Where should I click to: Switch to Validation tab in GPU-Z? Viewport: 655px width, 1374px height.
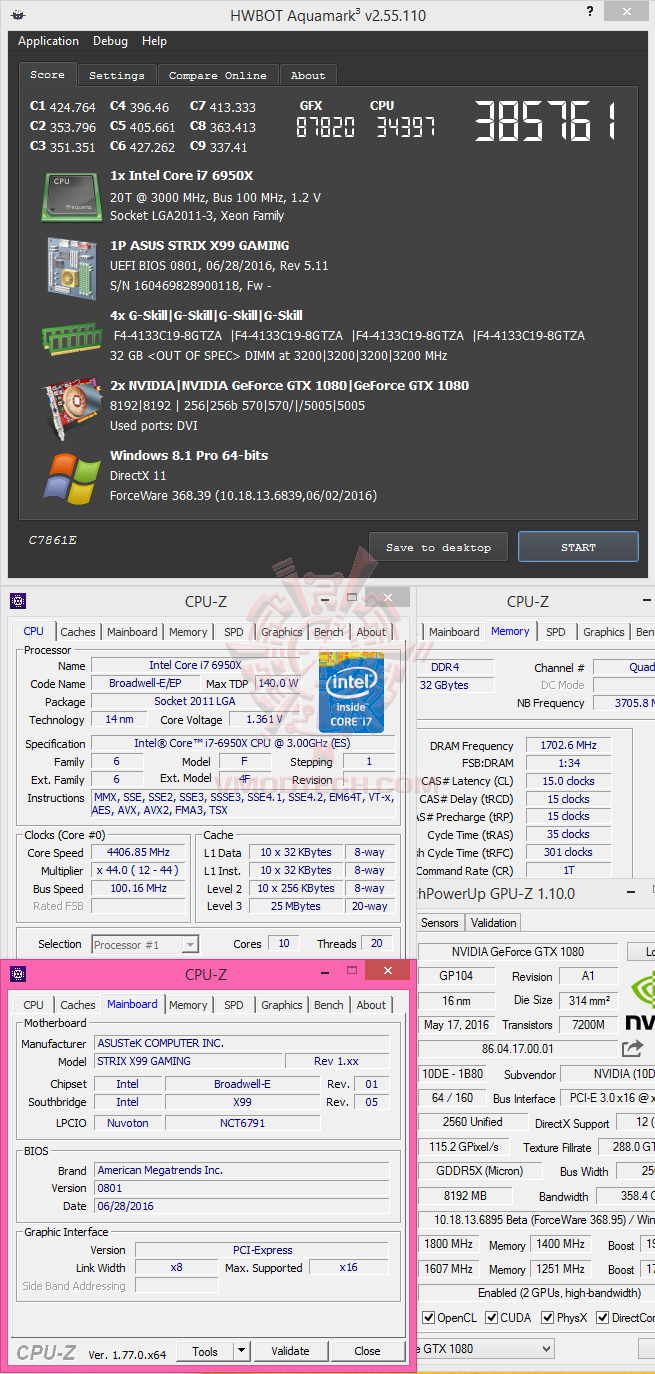click(494, 923)
